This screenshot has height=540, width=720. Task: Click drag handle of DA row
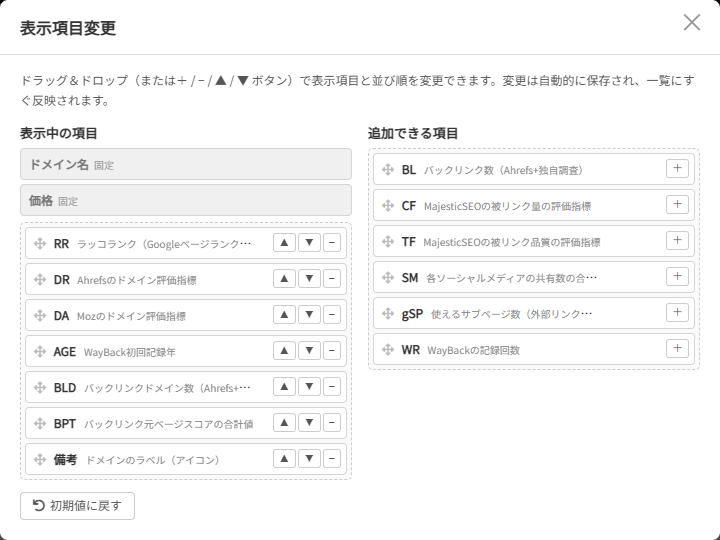tap(40, 315)
